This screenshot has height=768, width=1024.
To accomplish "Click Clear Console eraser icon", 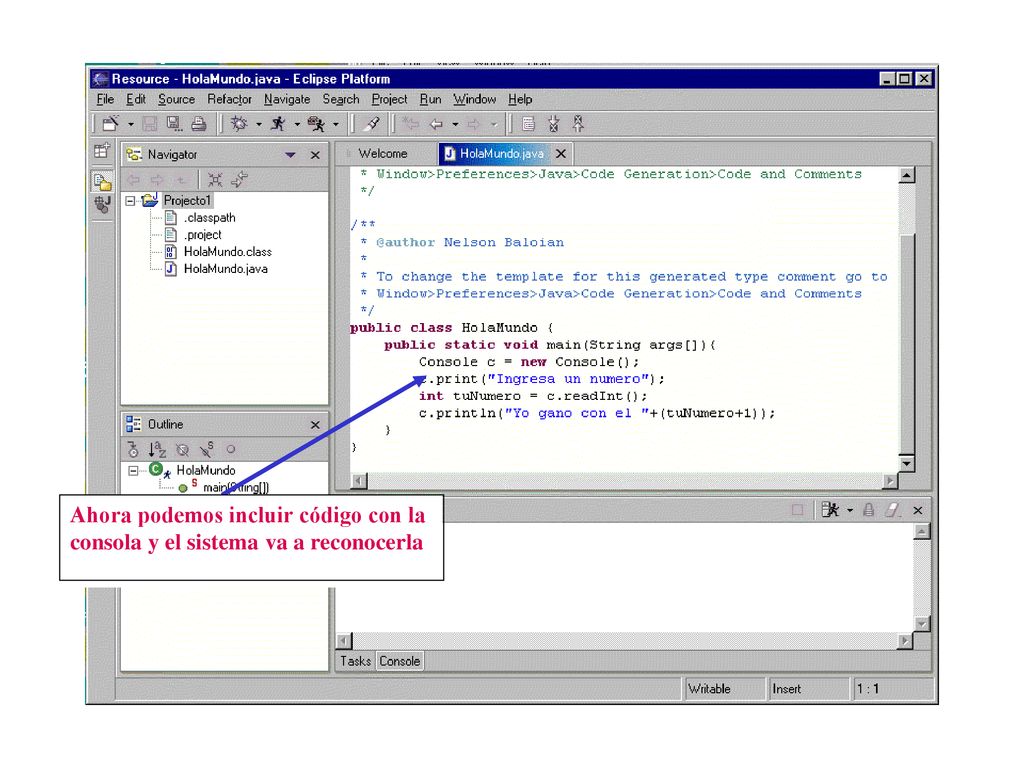I will click(x=893, y=510).
